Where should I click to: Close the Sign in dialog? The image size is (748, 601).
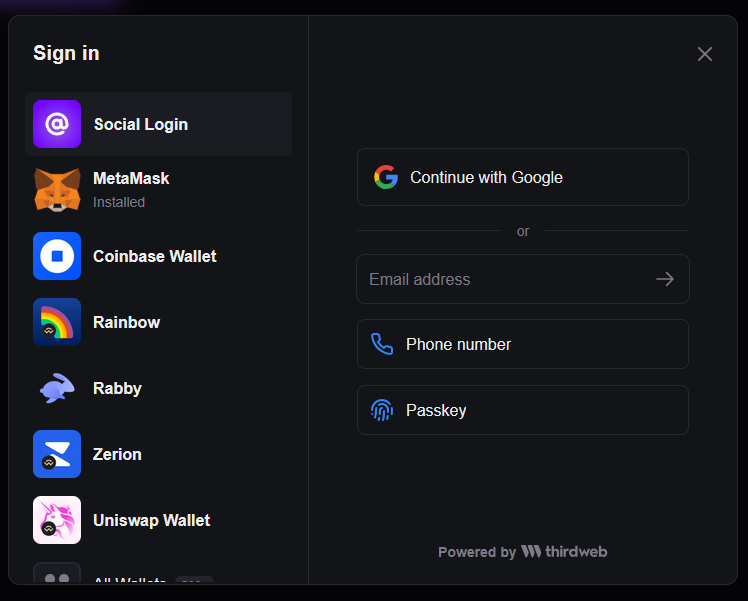(x=705, y=54)
